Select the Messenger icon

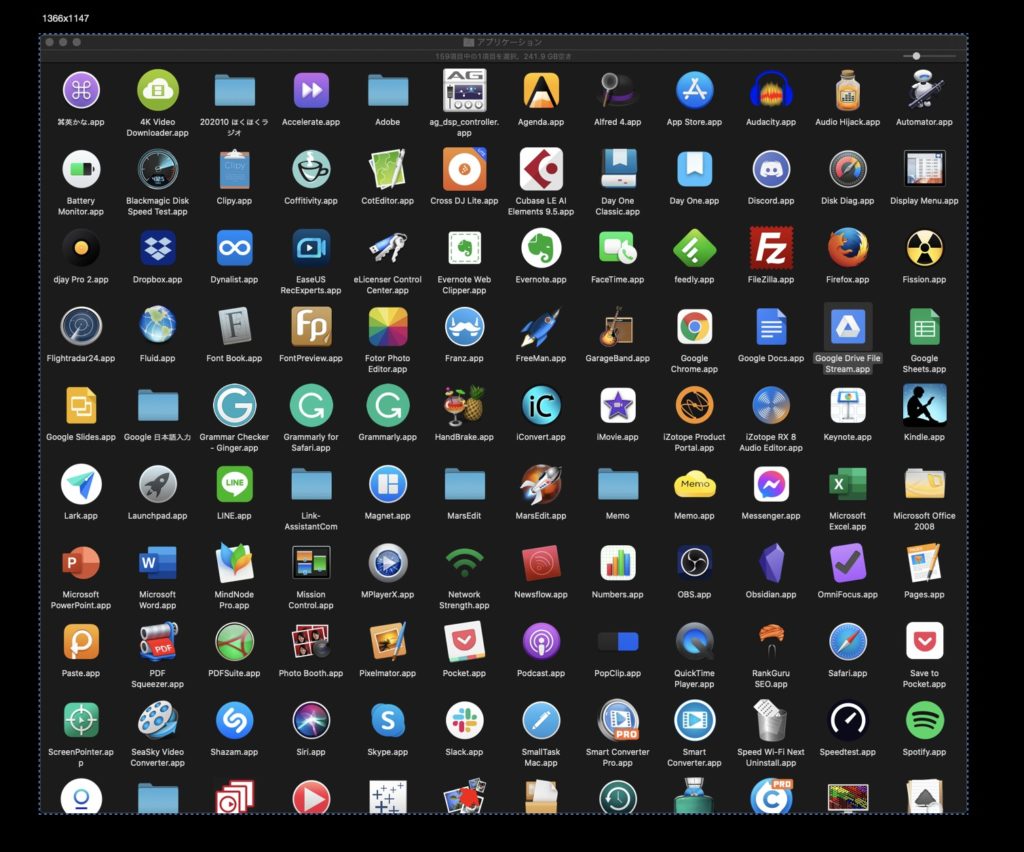(771, 484)
